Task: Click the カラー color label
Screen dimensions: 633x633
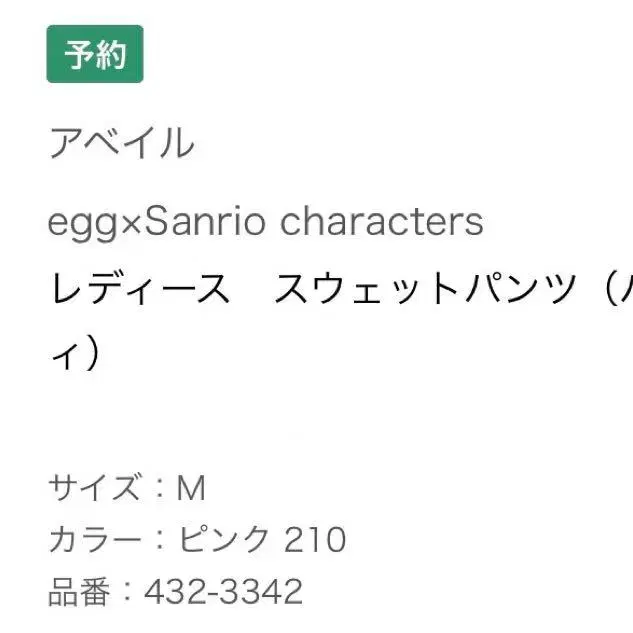Action: (x=95, y=540)
